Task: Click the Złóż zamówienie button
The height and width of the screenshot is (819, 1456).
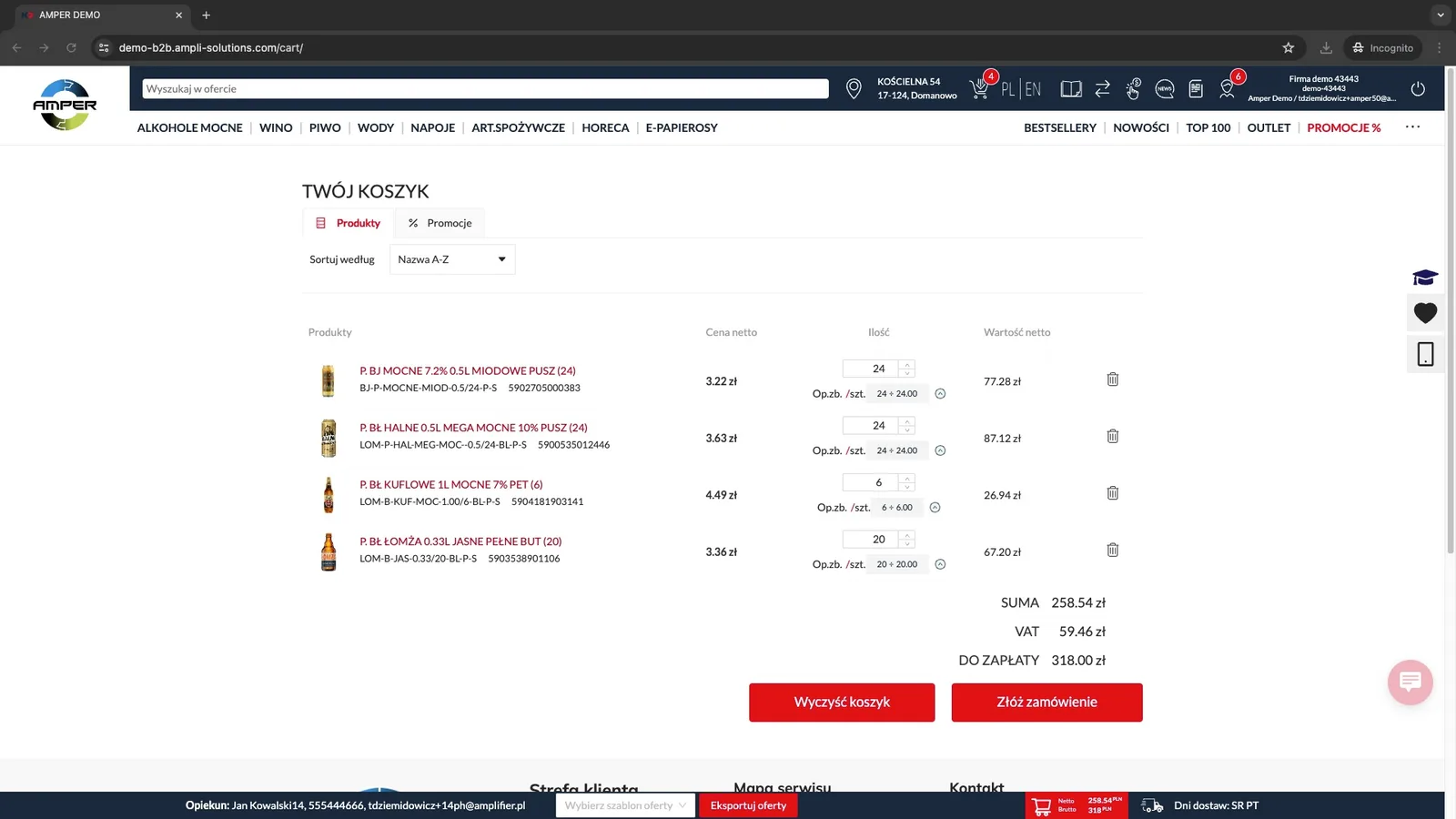Action: (x=1046, y=703)
